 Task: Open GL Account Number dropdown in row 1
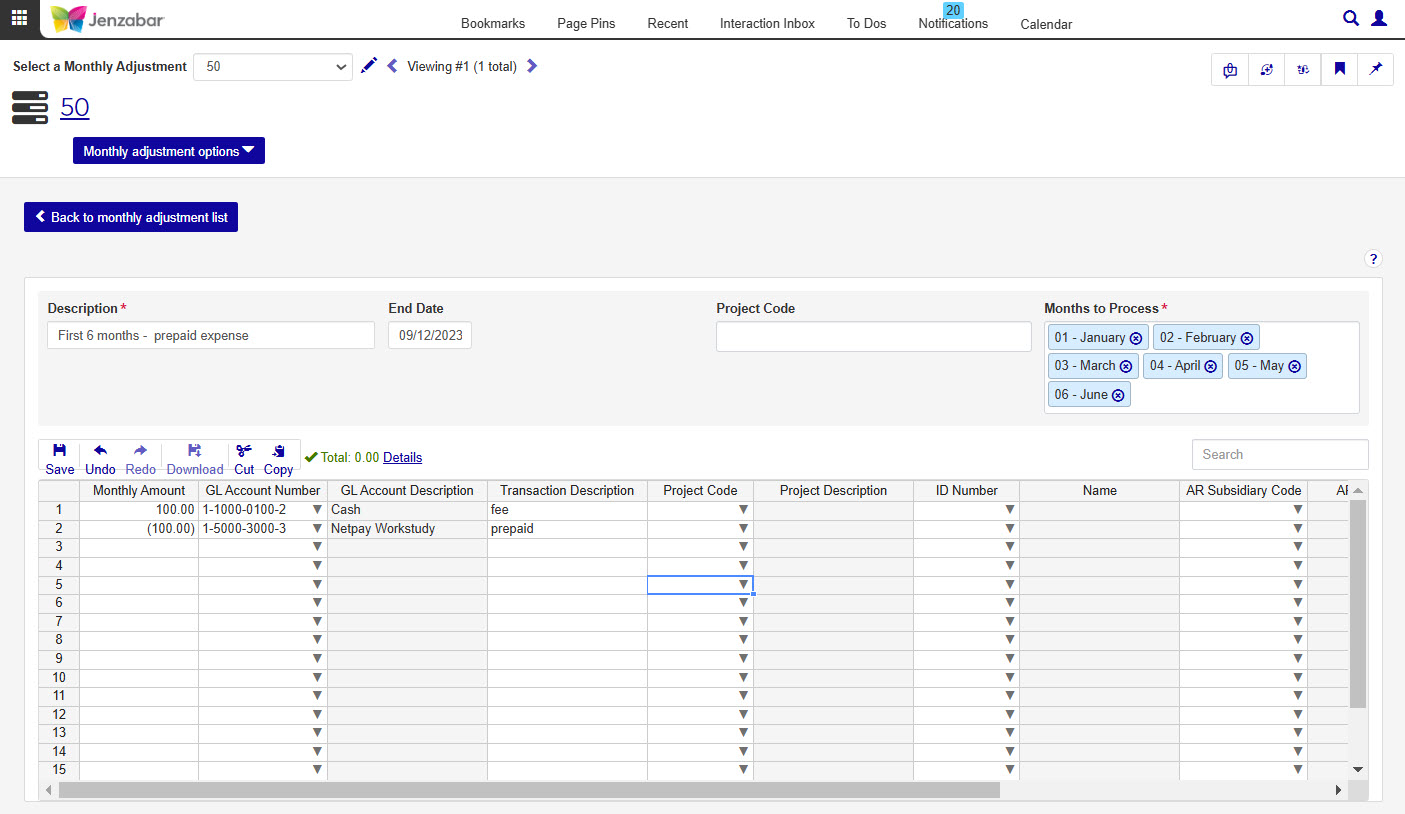317,510
